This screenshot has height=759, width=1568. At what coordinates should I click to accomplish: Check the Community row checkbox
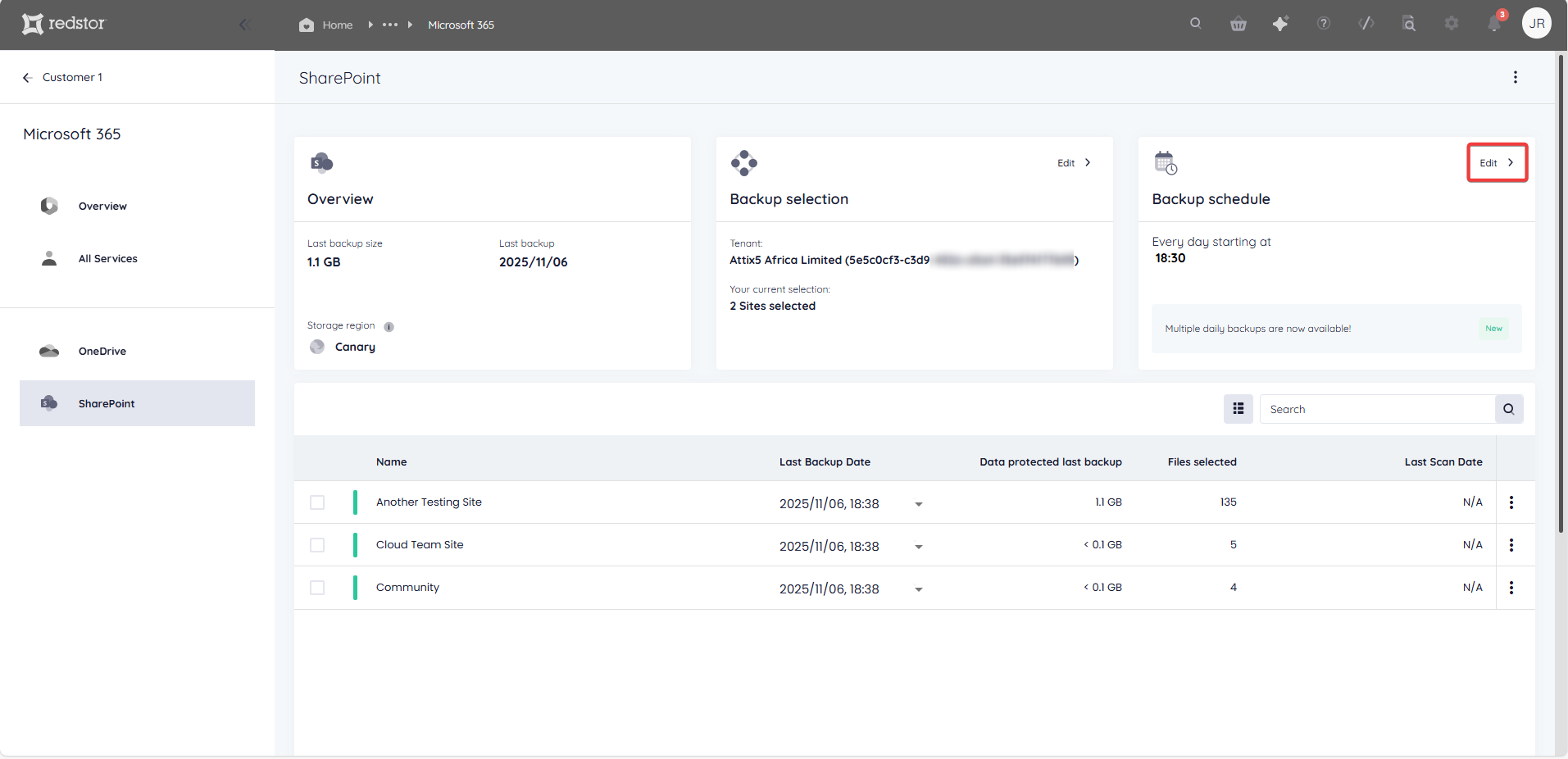click(317, 588)
